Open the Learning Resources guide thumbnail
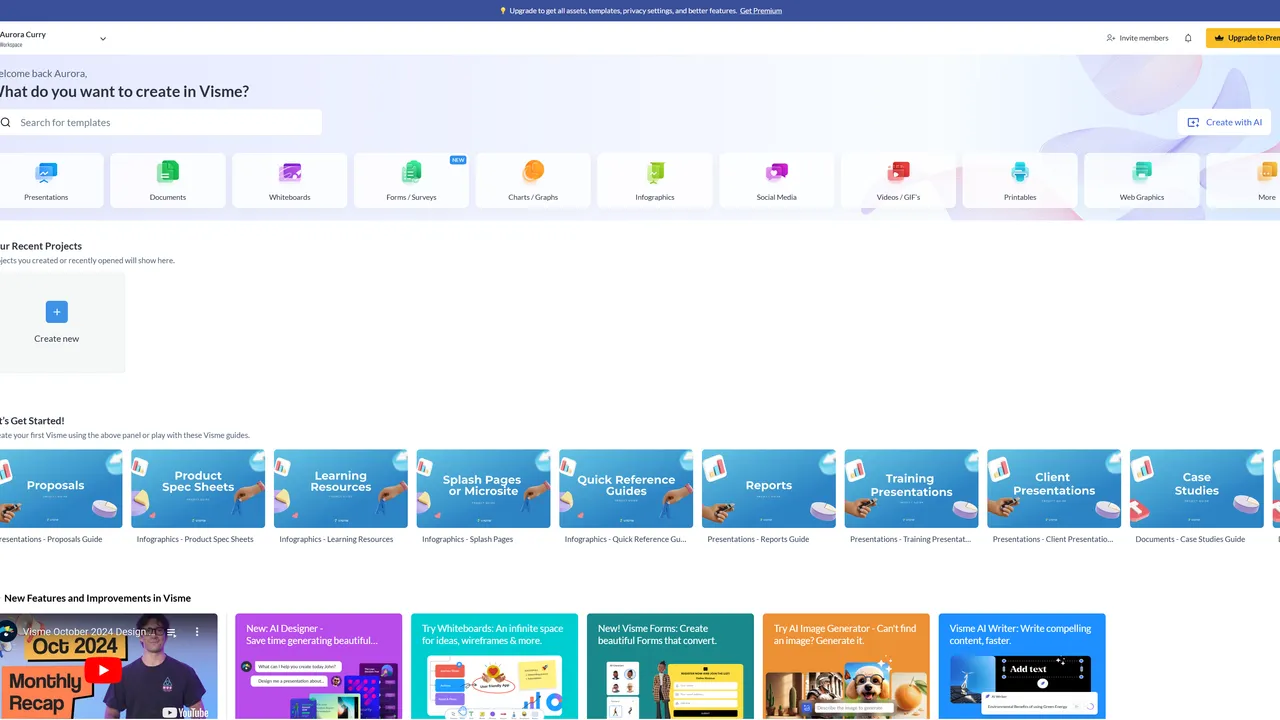1280x720 pixels. pyautogui.click(x=341, y=488)
